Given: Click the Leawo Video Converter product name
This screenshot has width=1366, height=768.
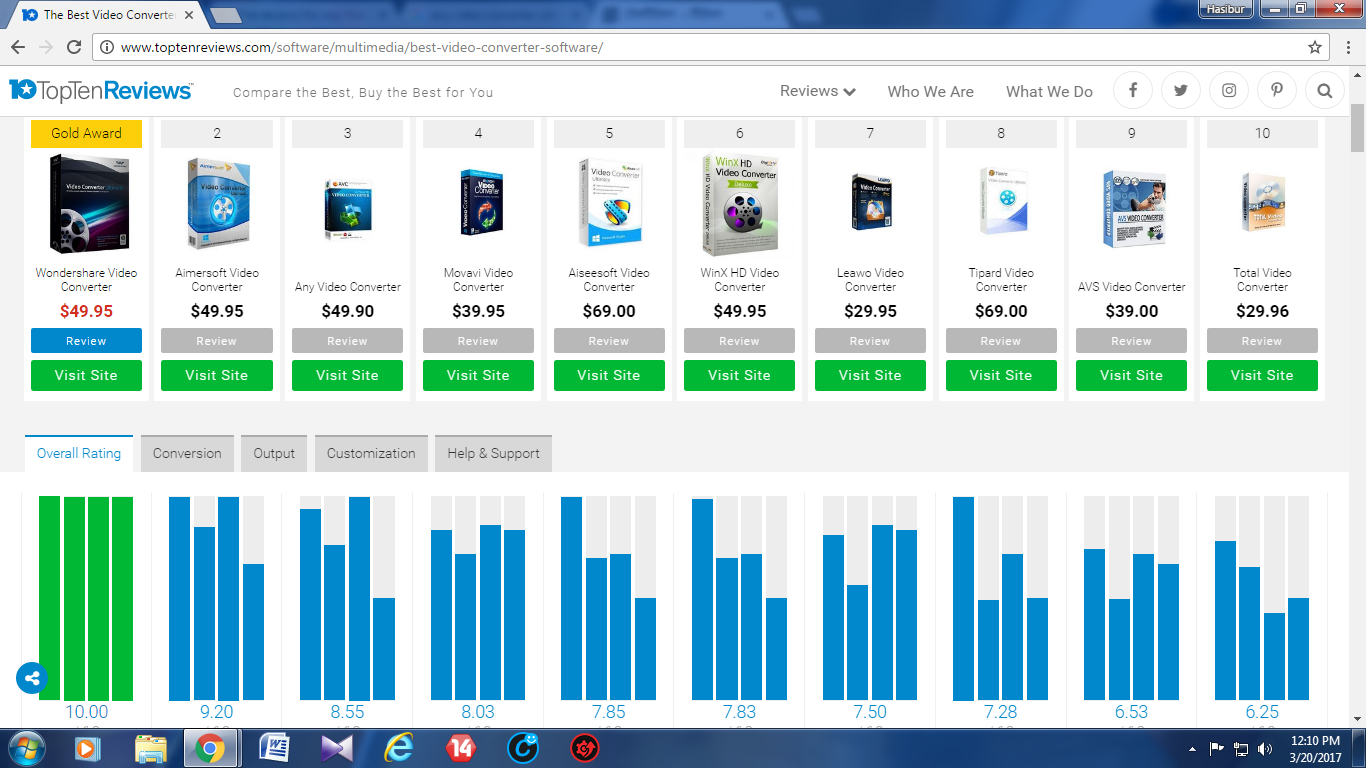Looking at the screenshot, I should pyautogui.click(x=870, y=280).
